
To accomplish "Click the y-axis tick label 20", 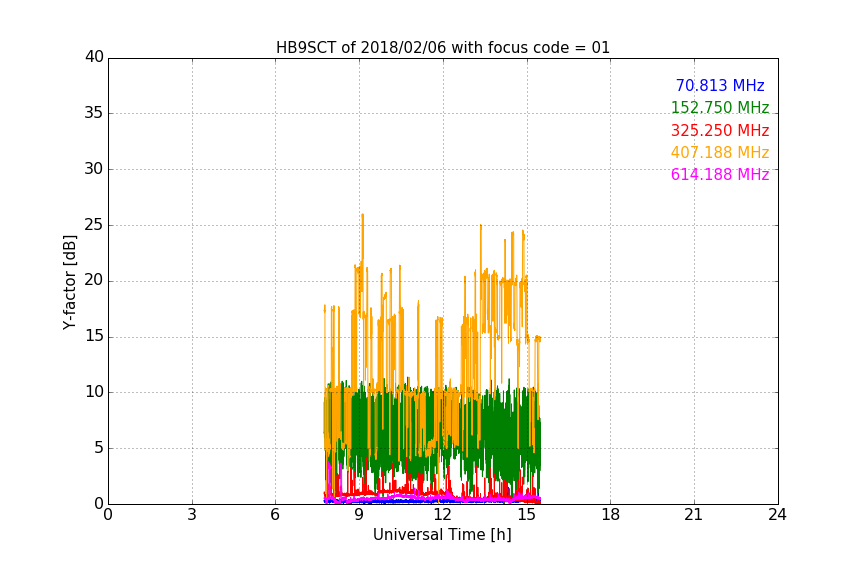I will click(x=94, y=281).
